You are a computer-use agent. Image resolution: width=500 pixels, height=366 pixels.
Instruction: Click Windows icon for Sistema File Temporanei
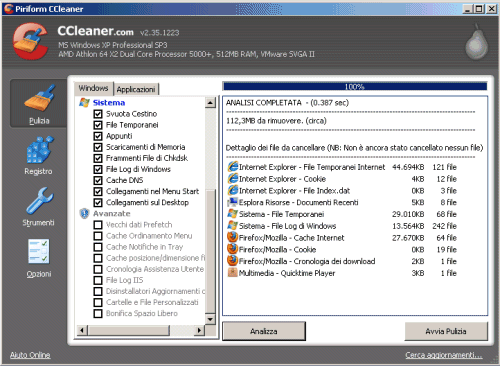point(233,214)
